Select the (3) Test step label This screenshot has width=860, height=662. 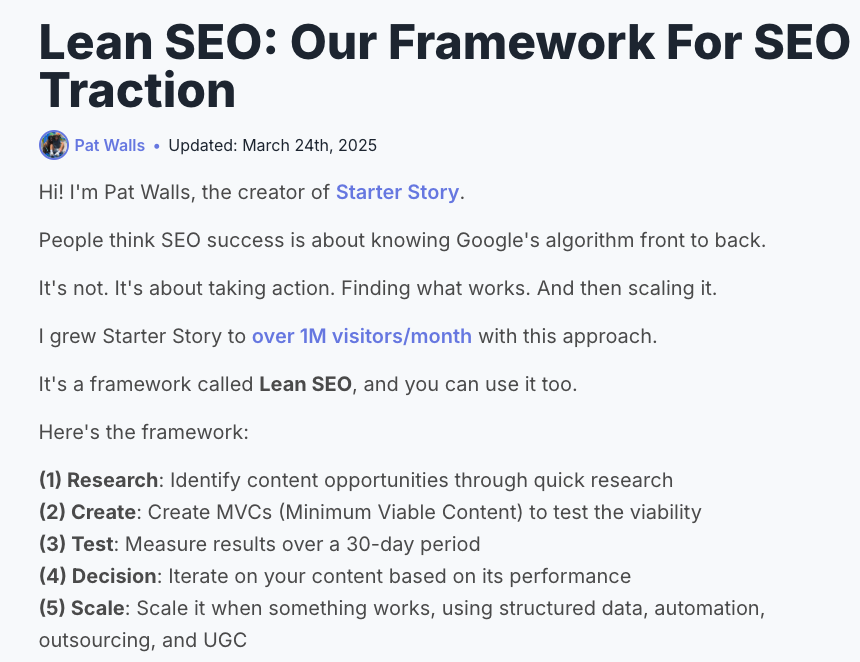pos(76,544)
